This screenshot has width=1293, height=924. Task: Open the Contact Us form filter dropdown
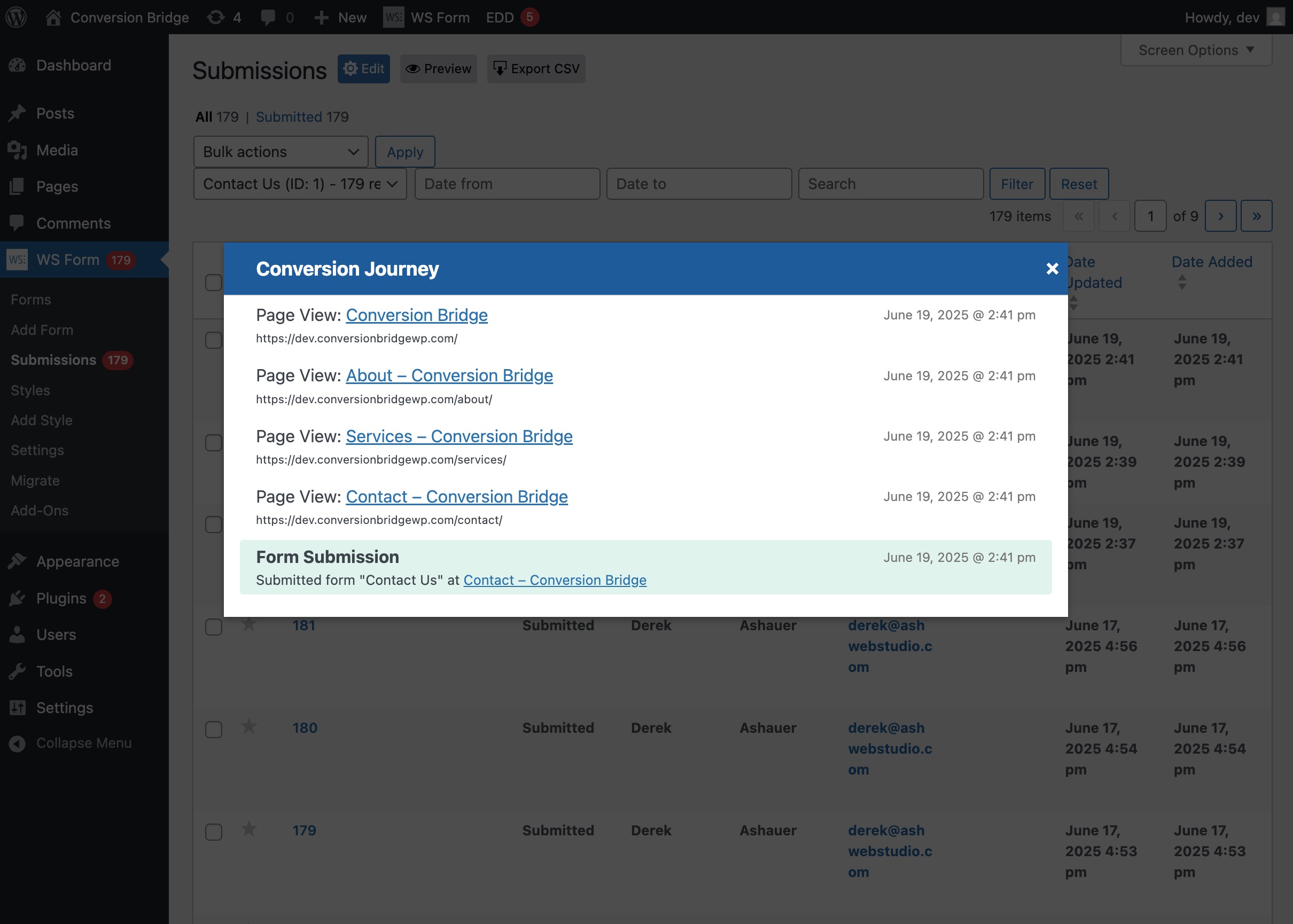pos(300,184)
